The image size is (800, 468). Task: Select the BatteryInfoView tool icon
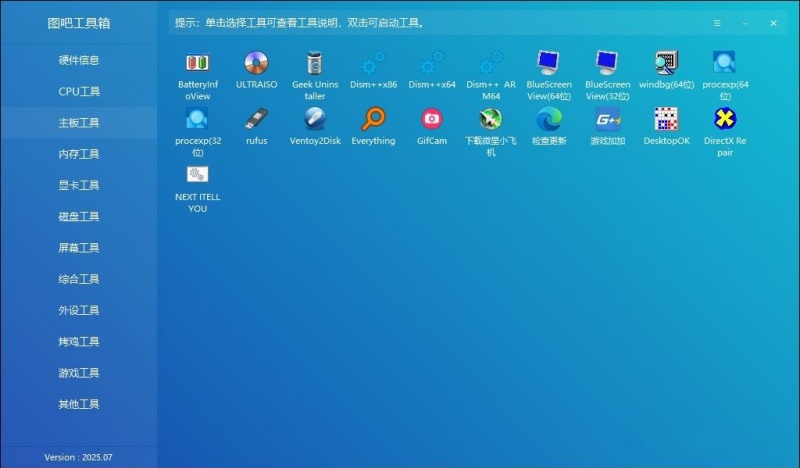click(197, 63)
